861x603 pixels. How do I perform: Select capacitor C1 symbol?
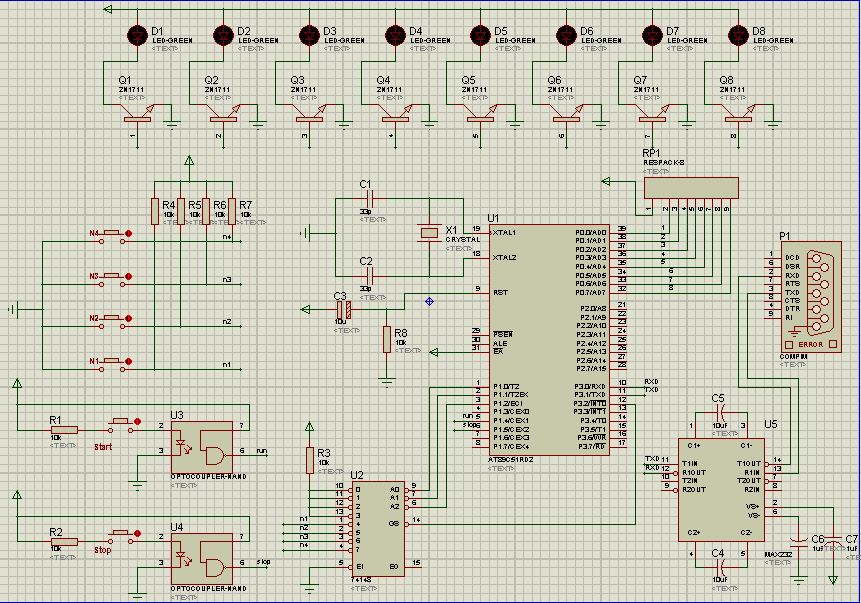370,199
